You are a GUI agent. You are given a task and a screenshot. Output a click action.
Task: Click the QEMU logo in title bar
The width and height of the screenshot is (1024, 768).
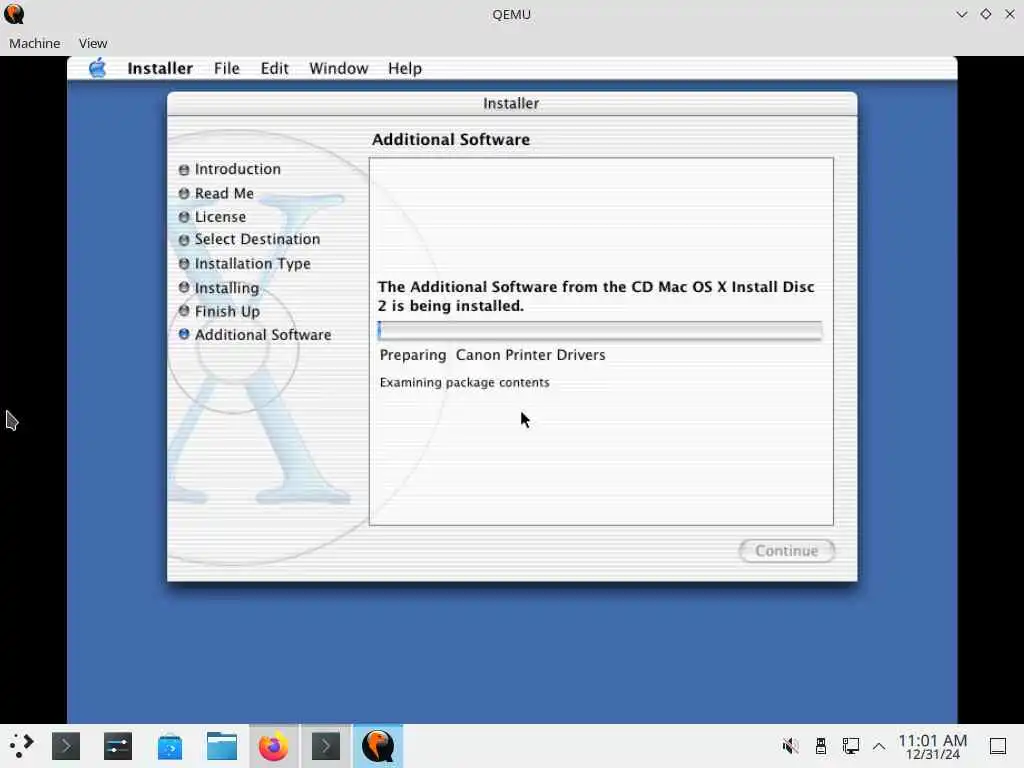(x=14, y=14)
